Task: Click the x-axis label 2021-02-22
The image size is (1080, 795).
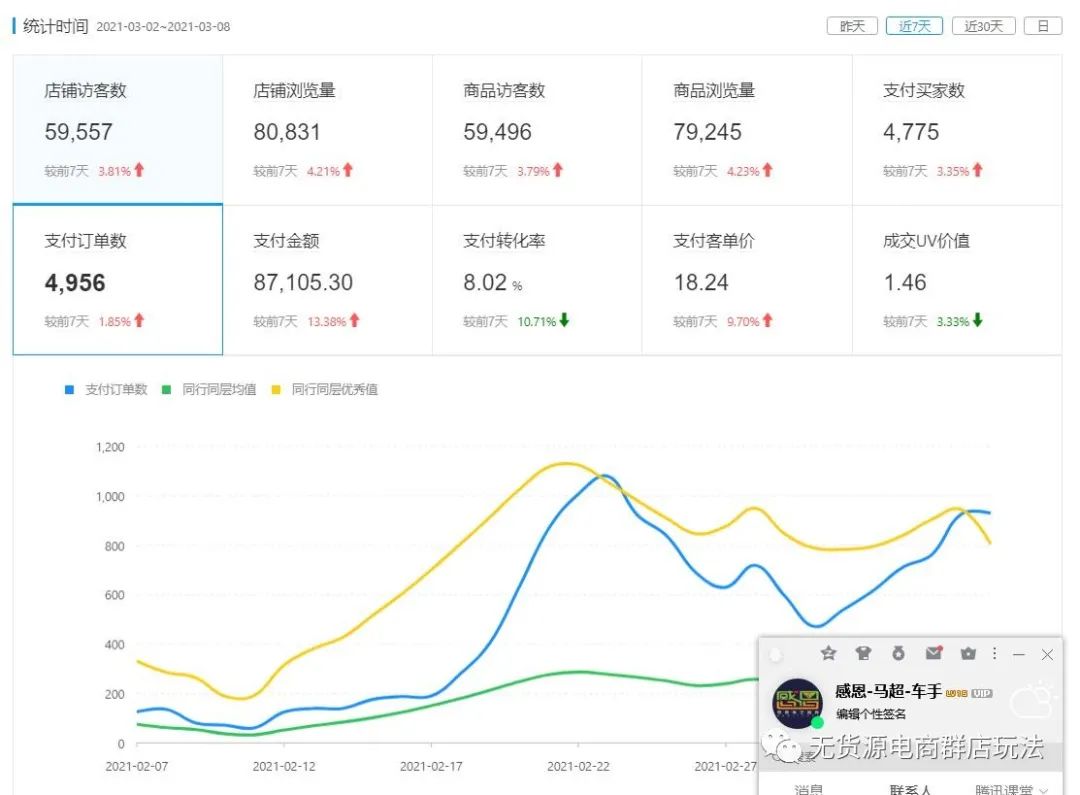Action: [x=579, y=766]
